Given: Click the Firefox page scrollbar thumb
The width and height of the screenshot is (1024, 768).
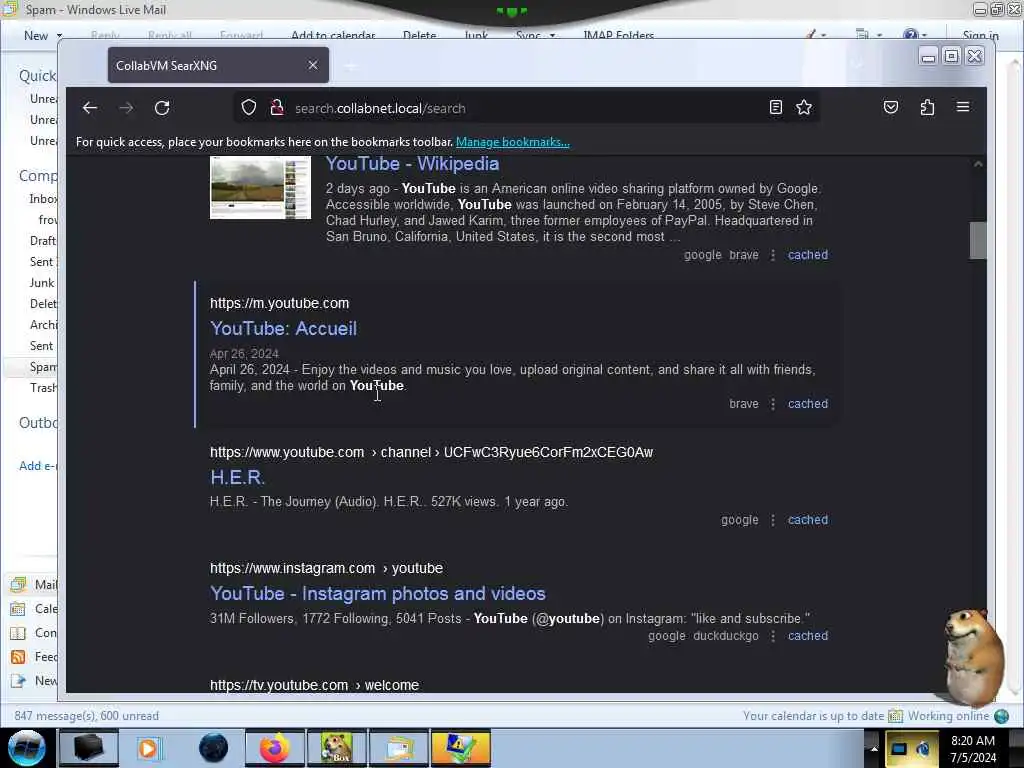Looking at the screenshot, I should 978,240.
